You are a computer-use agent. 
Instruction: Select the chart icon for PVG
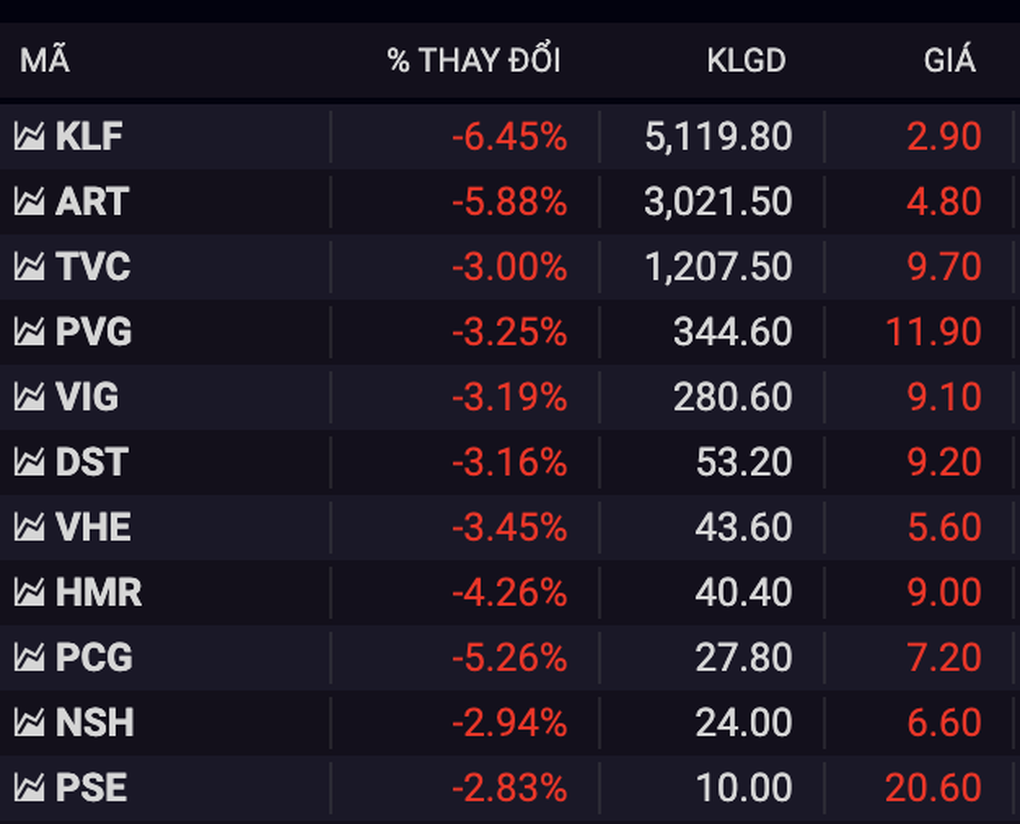point(29,331)
